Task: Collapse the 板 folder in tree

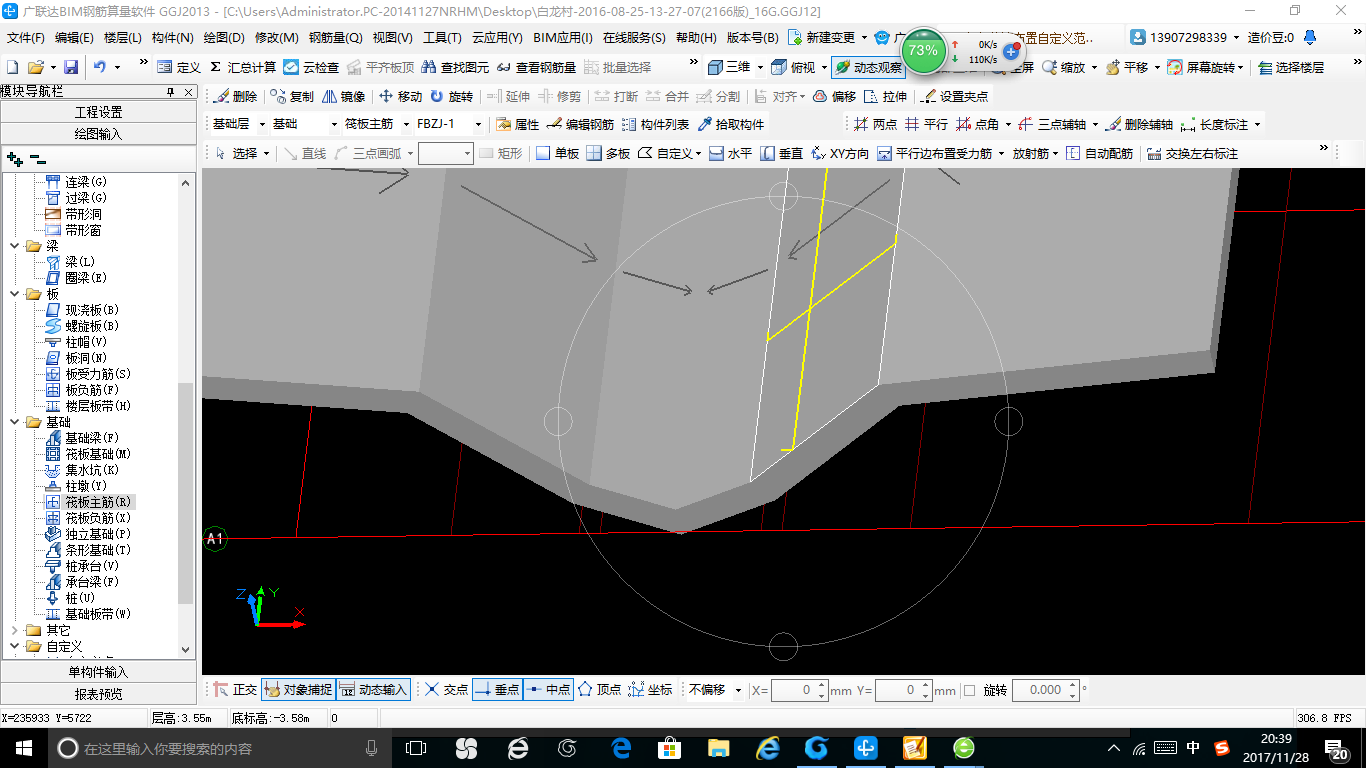Action: [x=14, y=294]
